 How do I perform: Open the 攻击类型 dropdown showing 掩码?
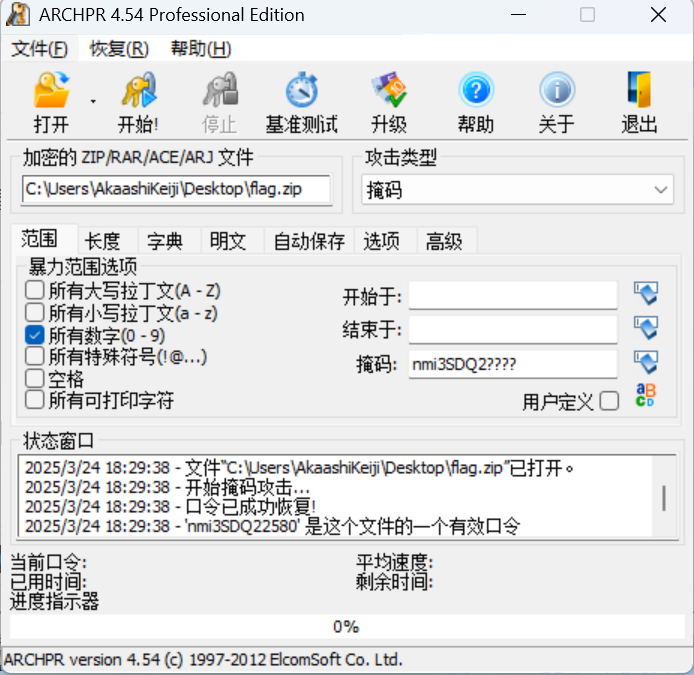[517, 189]
